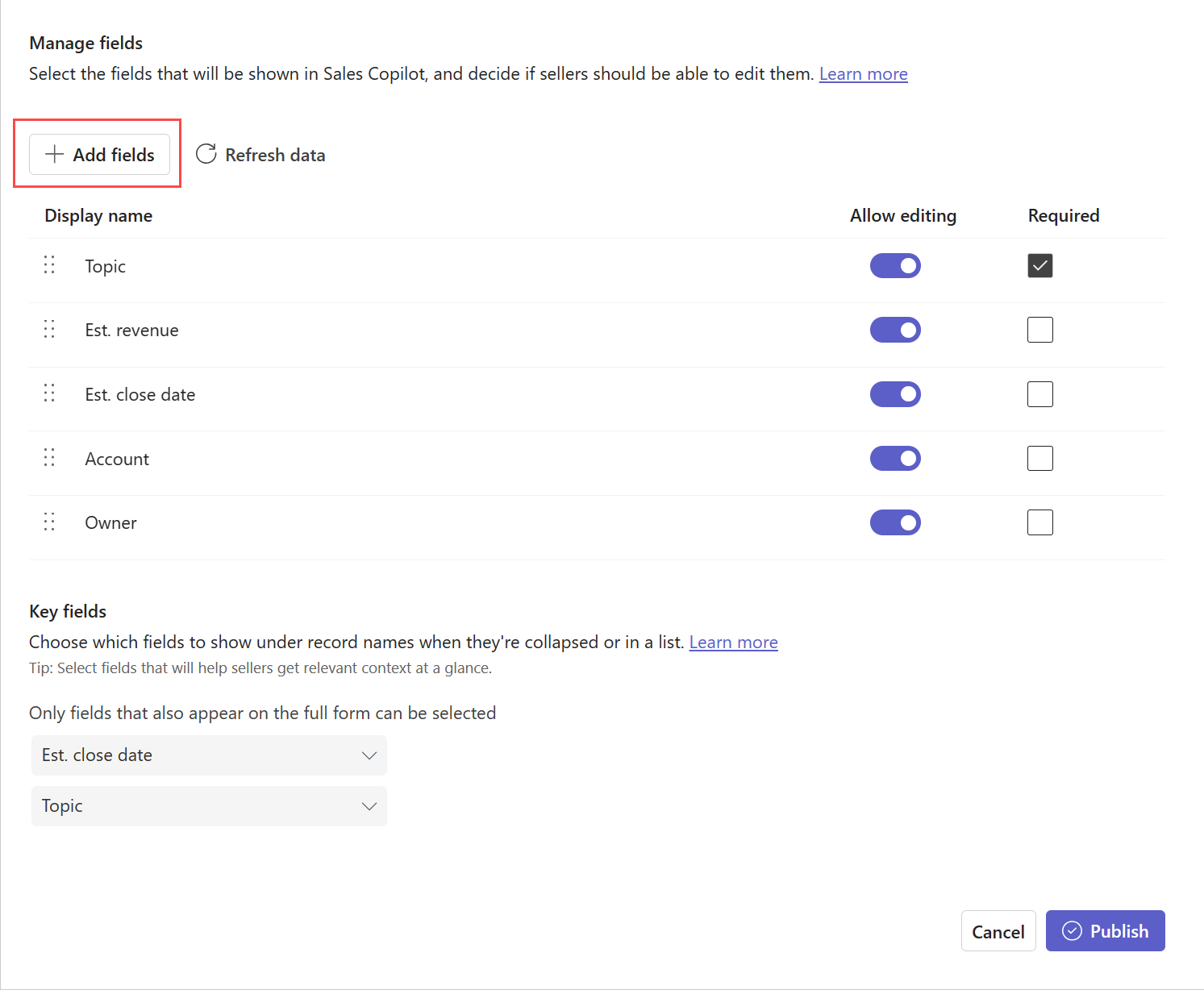Click the Refresh data circular arrow icon
The width and height of the screenshot is (1204, 990).
coord(206,154)
